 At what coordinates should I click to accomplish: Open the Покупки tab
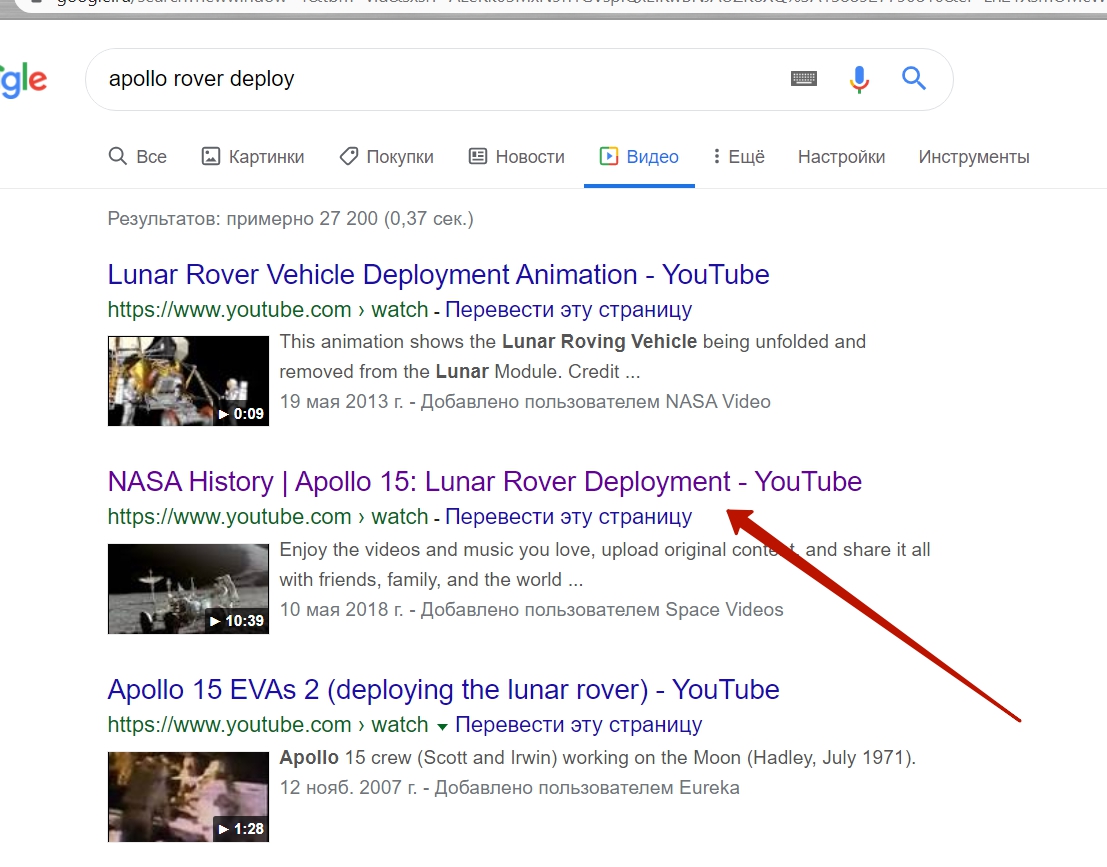click(386, 157)
